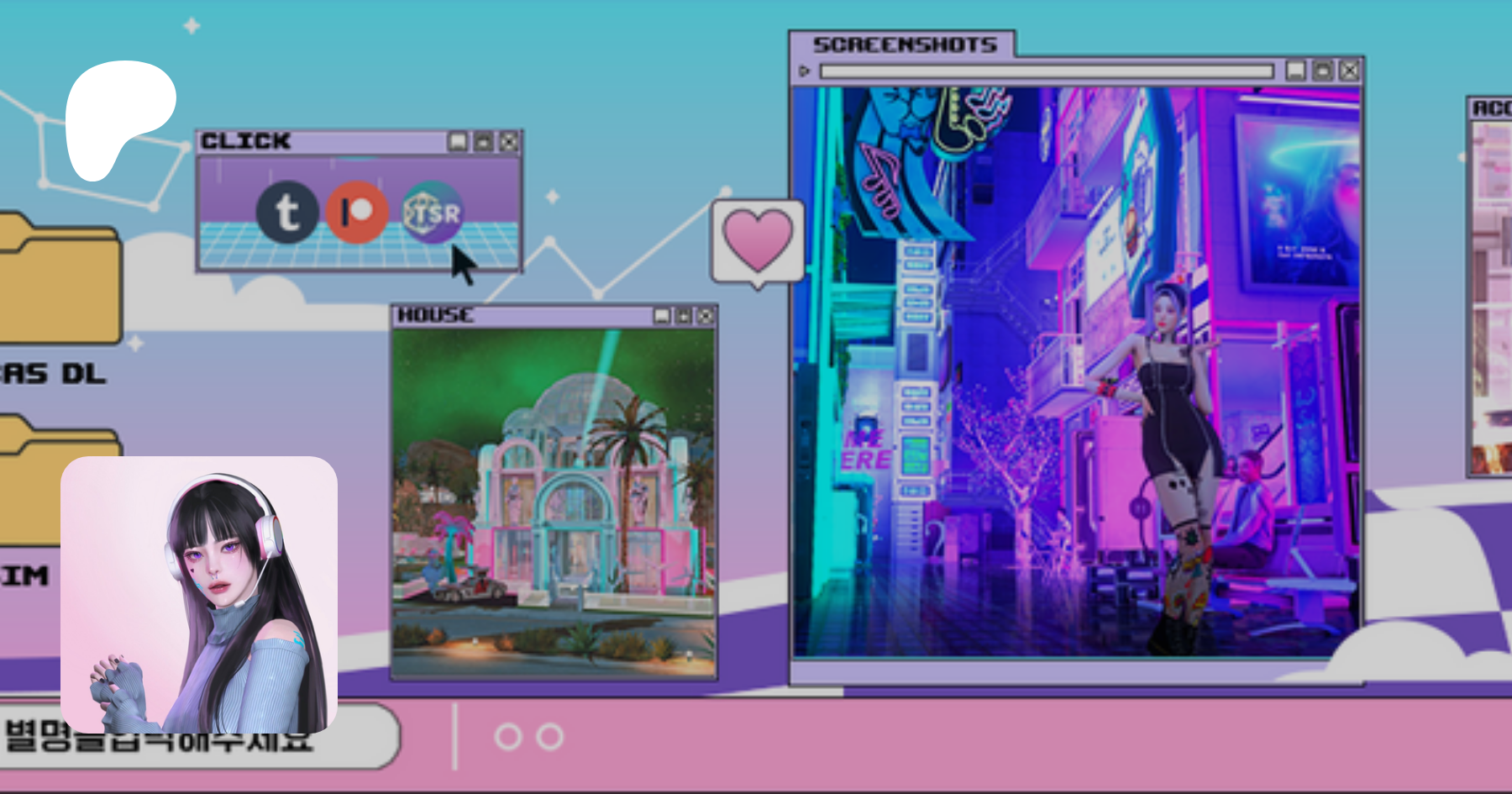Select the second circle in pink bar
The width and height of the screenshot is (1512, 794).
click(x=549, y=737)
